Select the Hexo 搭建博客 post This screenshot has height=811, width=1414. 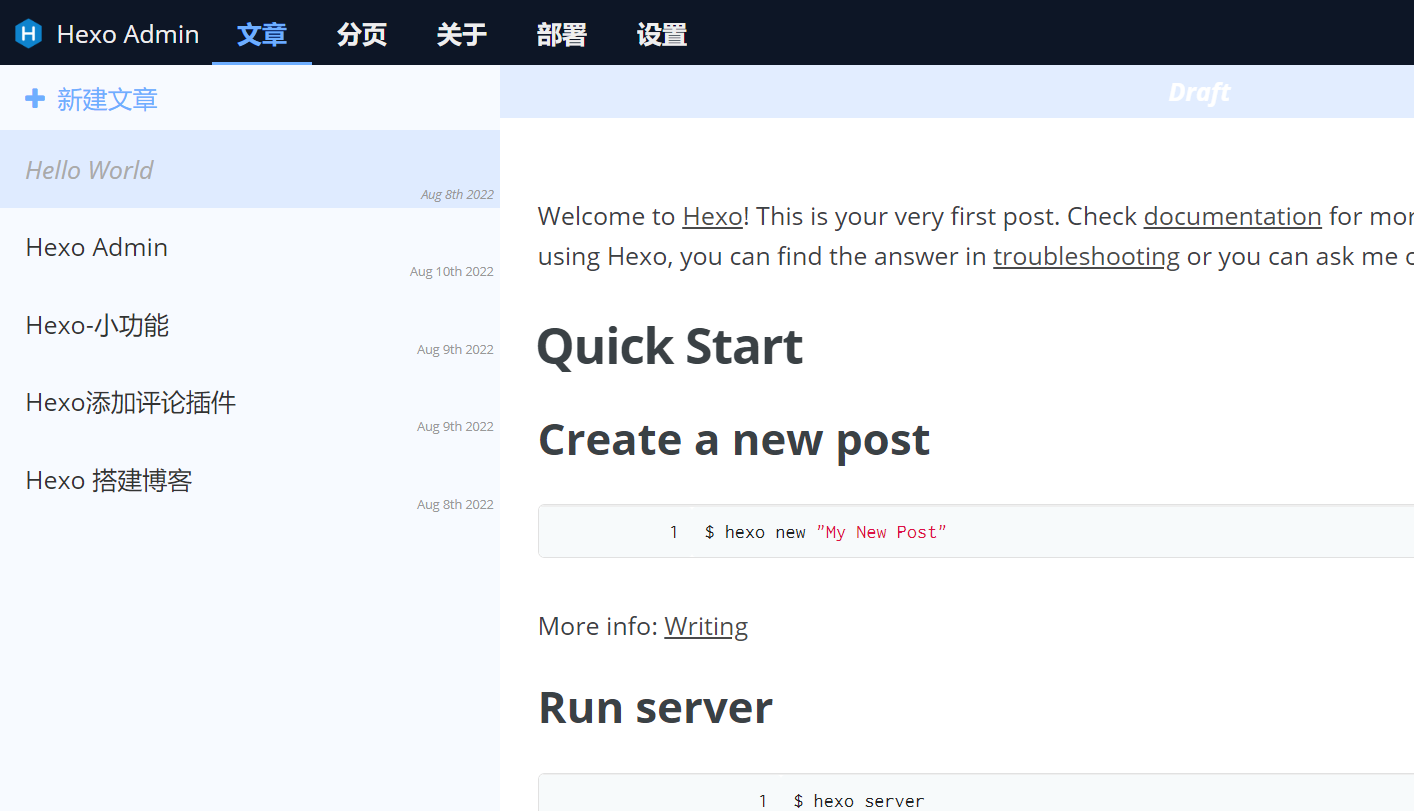(108, 480)
